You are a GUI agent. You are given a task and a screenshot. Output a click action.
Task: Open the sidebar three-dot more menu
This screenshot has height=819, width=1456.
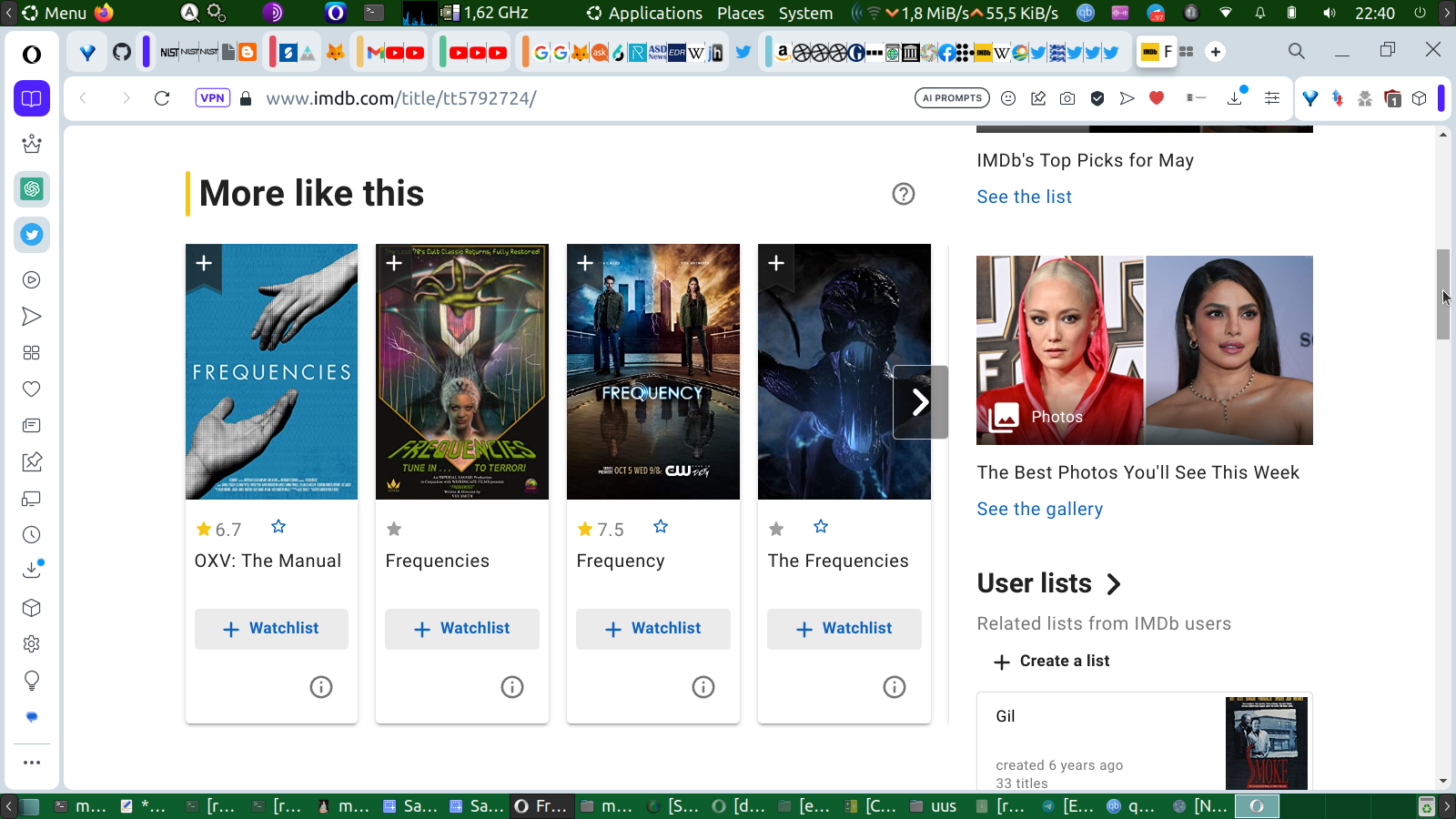point(32,763)
